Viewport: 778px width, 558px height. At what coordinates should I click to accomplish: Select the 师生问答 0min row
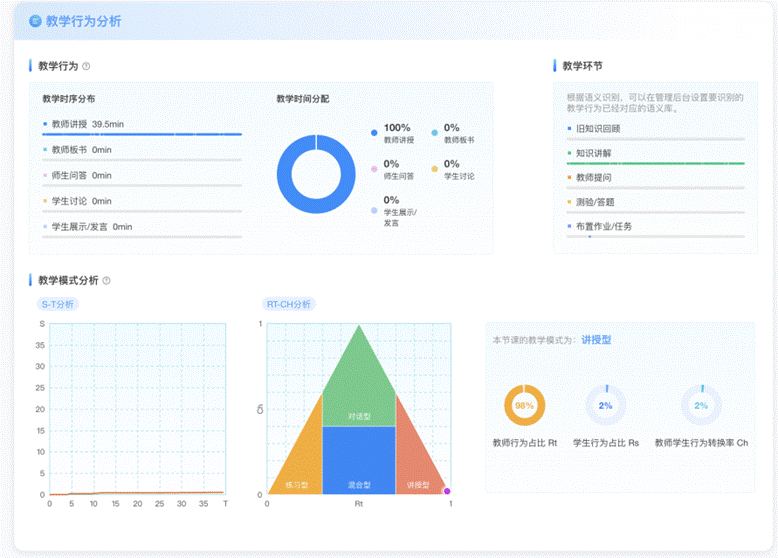coord(142,177)
